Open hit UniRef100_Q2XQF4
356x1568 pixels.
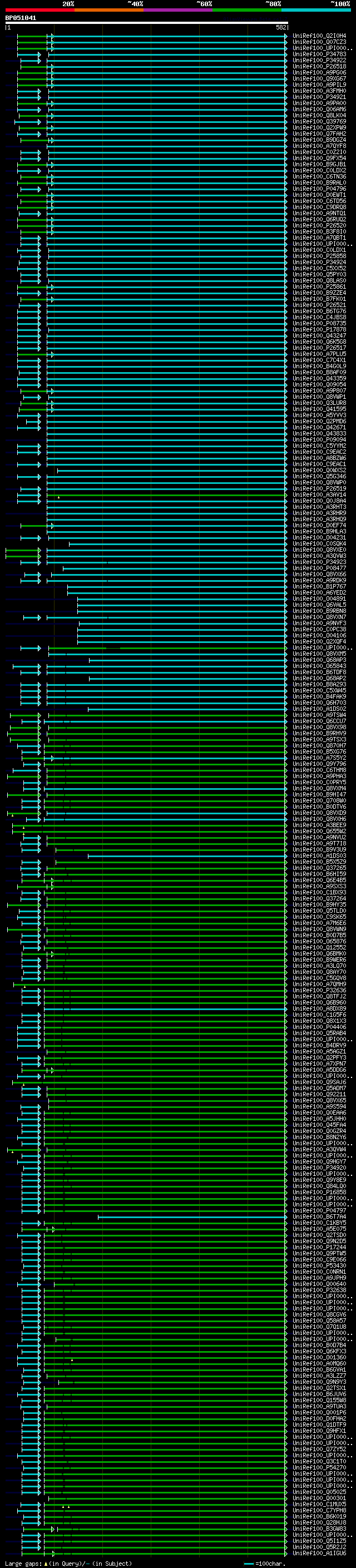pos(319,641)
